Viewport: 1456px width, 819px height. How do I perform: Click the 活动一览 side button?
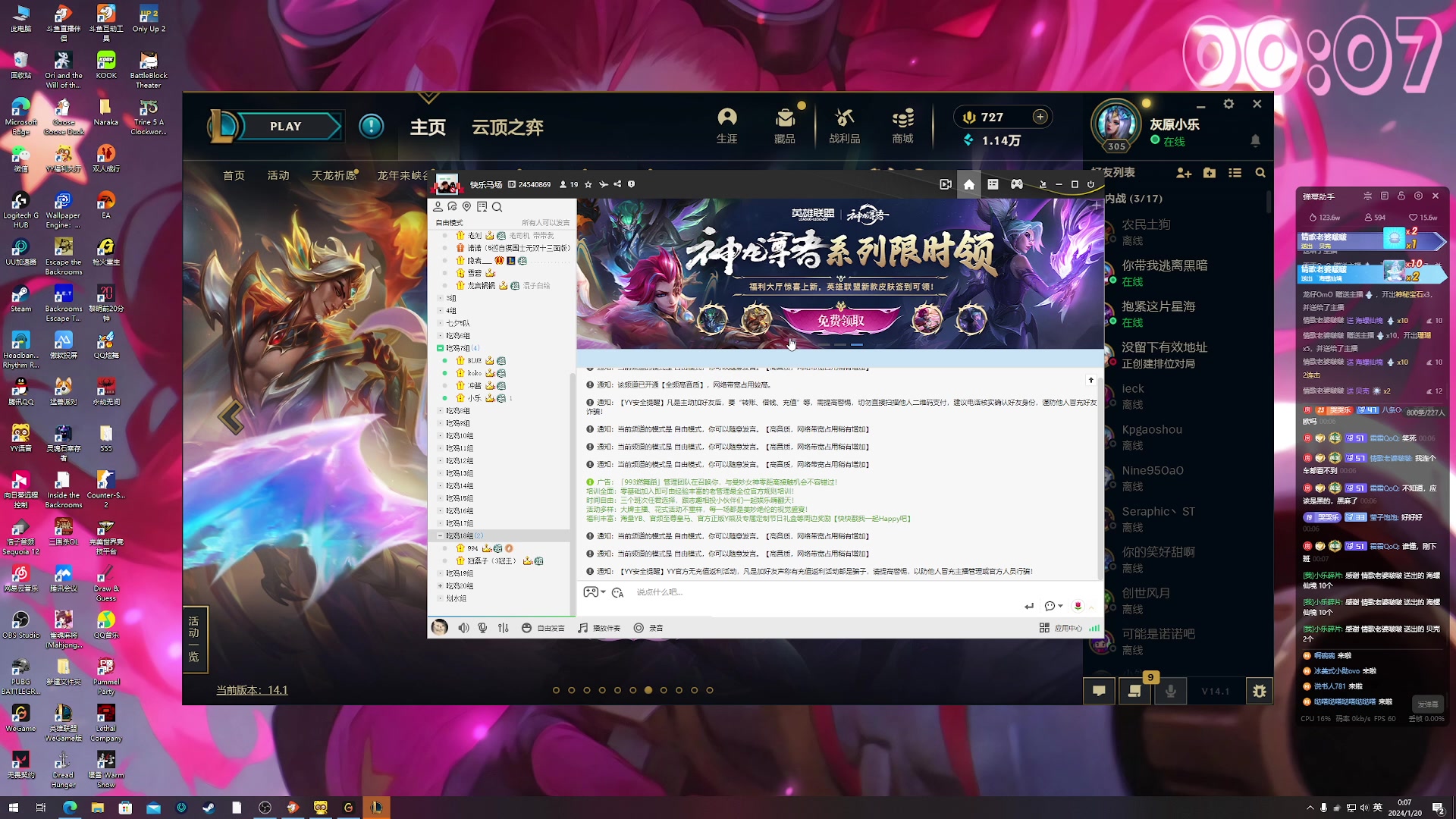(194, 639)
